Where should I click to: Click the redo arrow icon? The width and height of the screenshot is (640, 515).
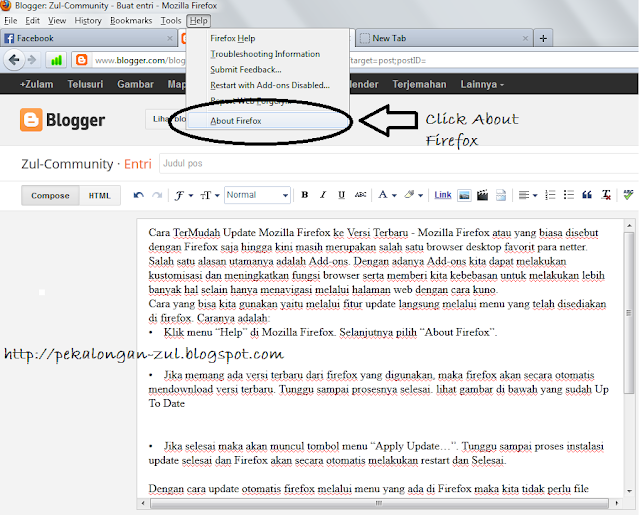[x=157, y=195]
